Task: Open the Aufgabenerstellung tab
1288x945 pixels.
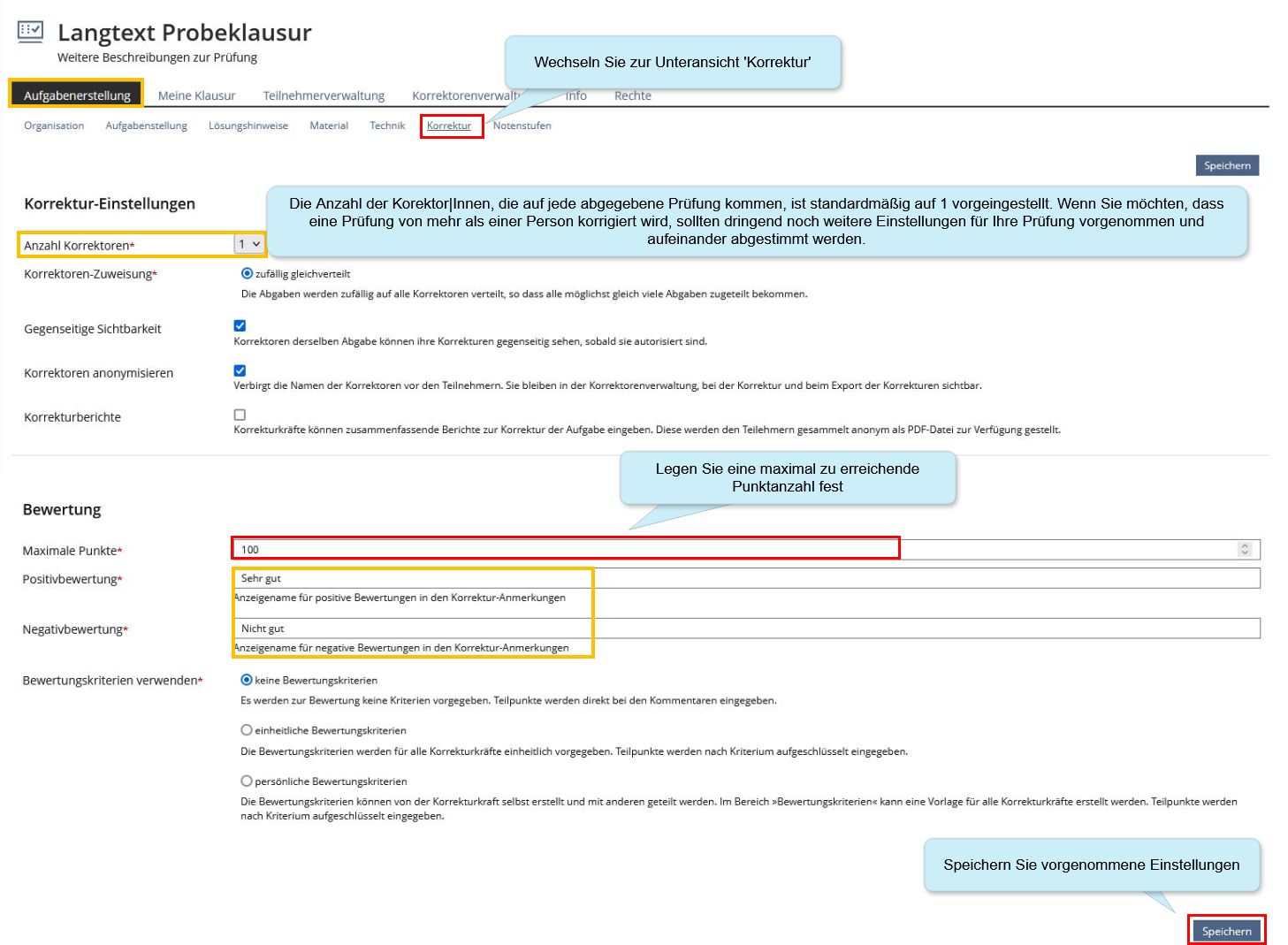Action: pos(77,95)
